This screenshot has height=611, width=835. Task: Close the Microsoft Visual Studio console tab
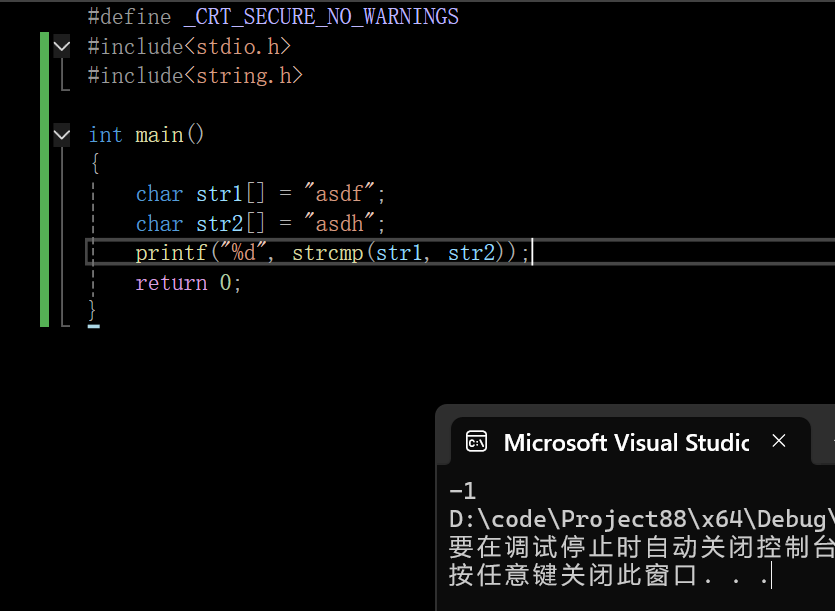pyautogui.click(x=779, y=441)
